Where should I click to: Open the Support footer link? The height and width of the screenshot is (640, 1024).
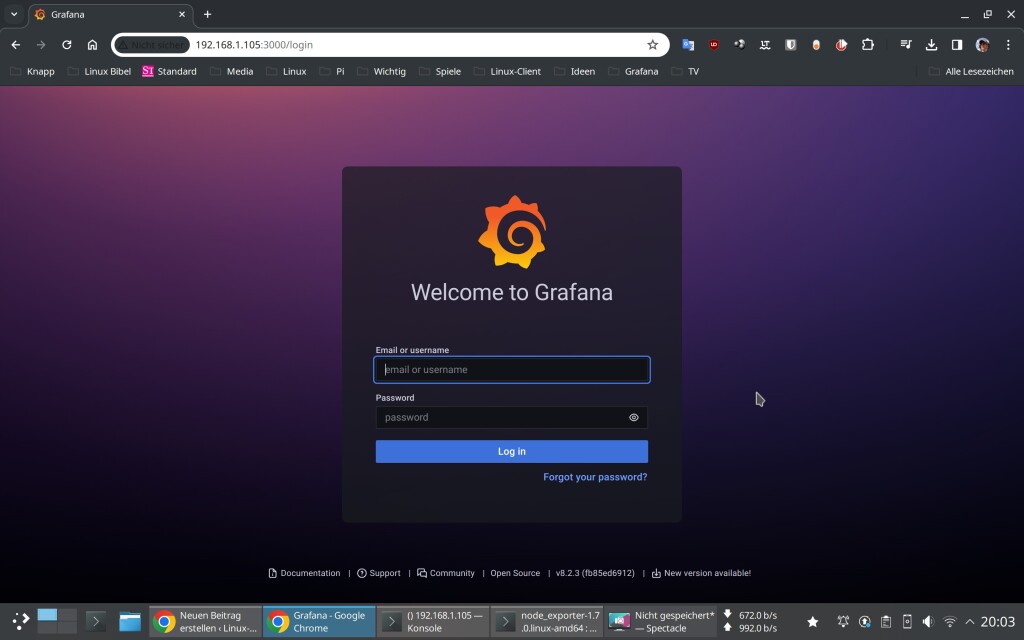point(379,573)
